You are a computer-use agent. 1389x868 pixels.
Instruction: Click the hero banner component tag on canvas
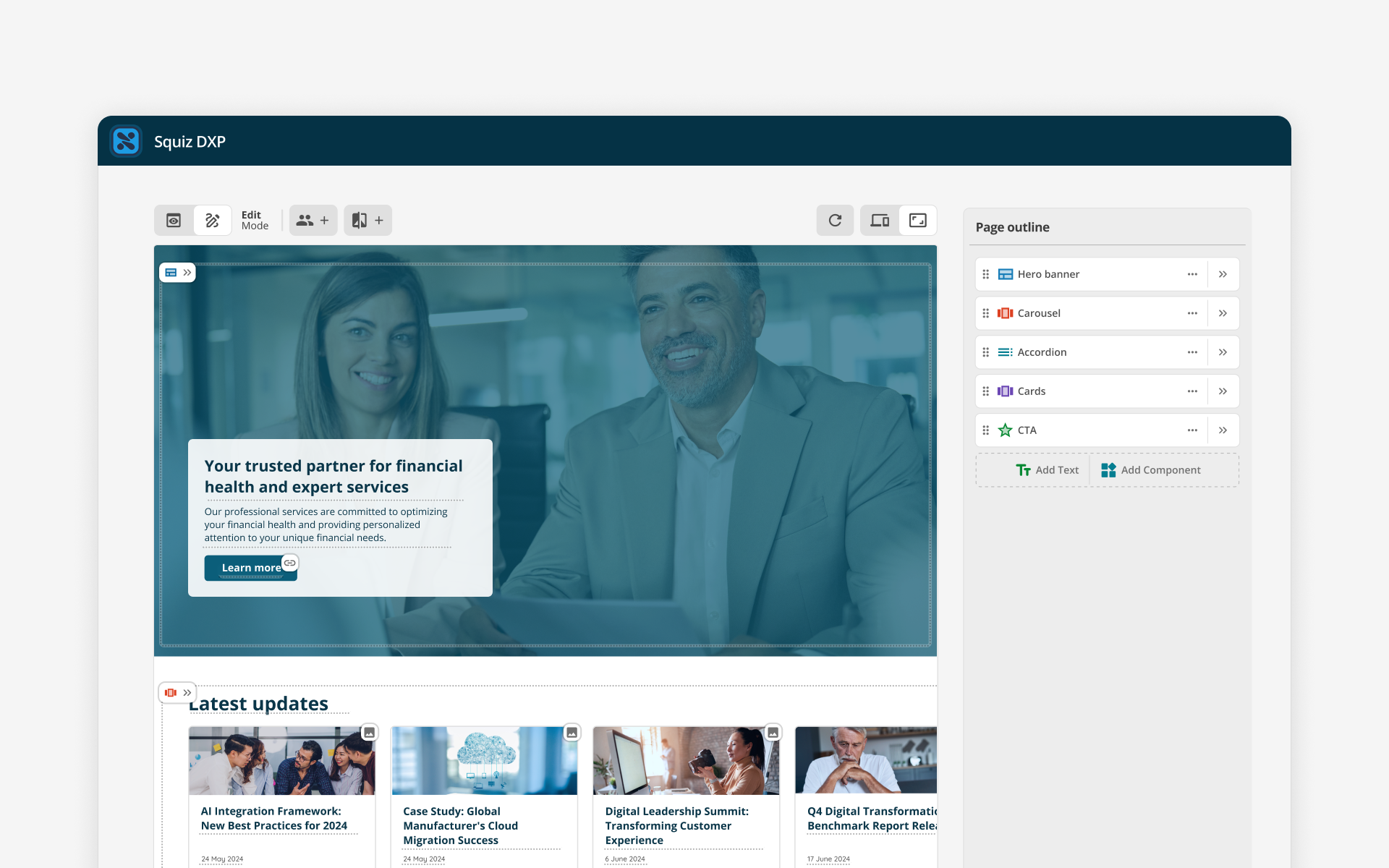pos(177,273)
